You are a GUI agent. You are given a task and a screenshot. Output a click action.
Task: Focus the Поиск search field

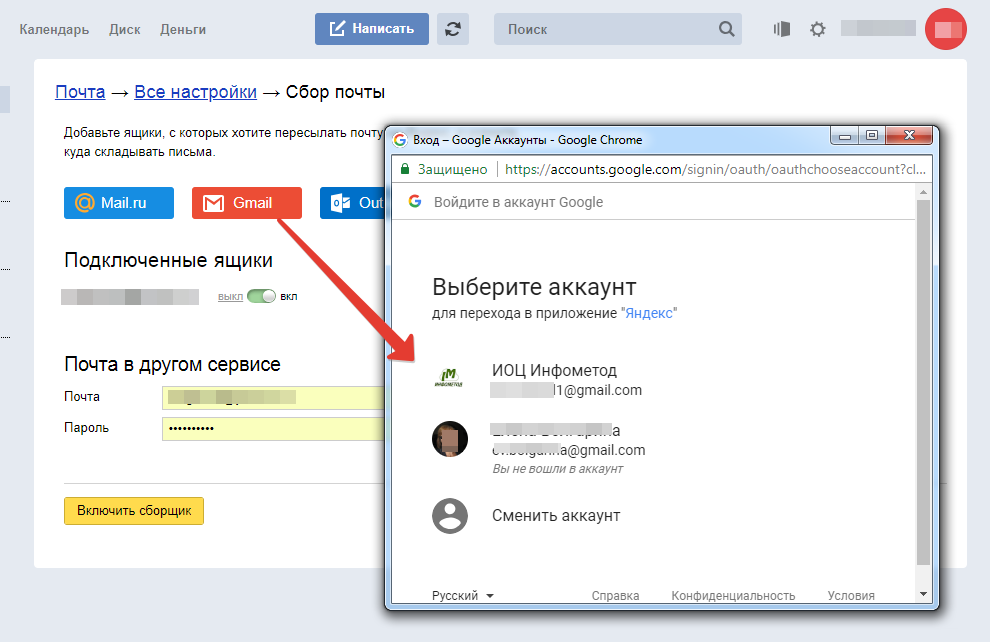tap(617, 29)
